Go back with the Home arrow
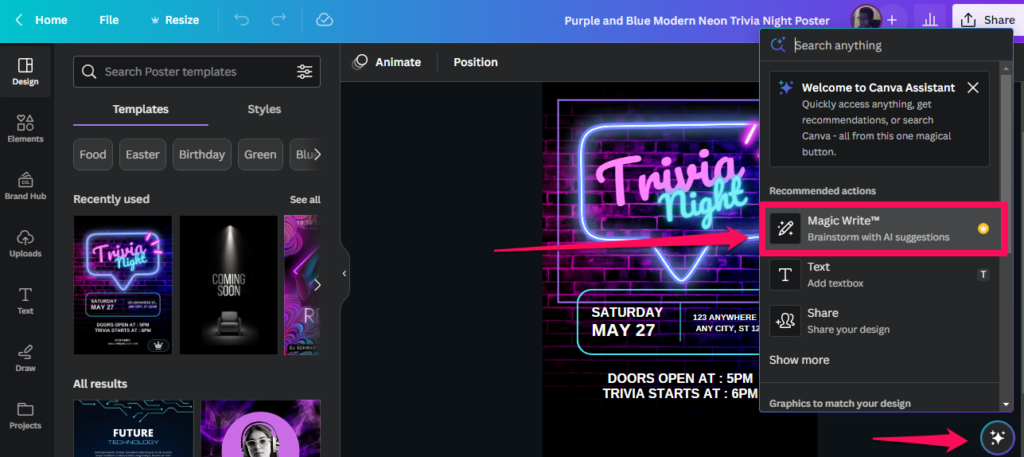This screenshot has height=457, width=1024. 42,20
